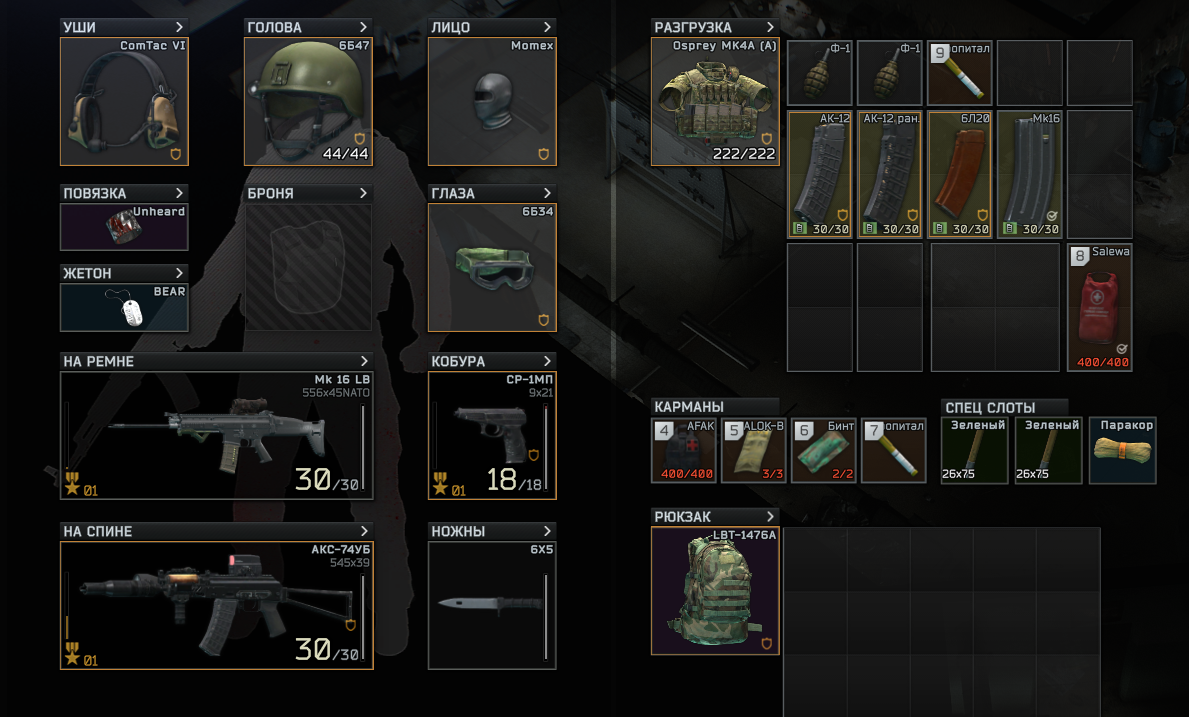
Task: Select the ComTac VI headset
Action: (124, 102)
